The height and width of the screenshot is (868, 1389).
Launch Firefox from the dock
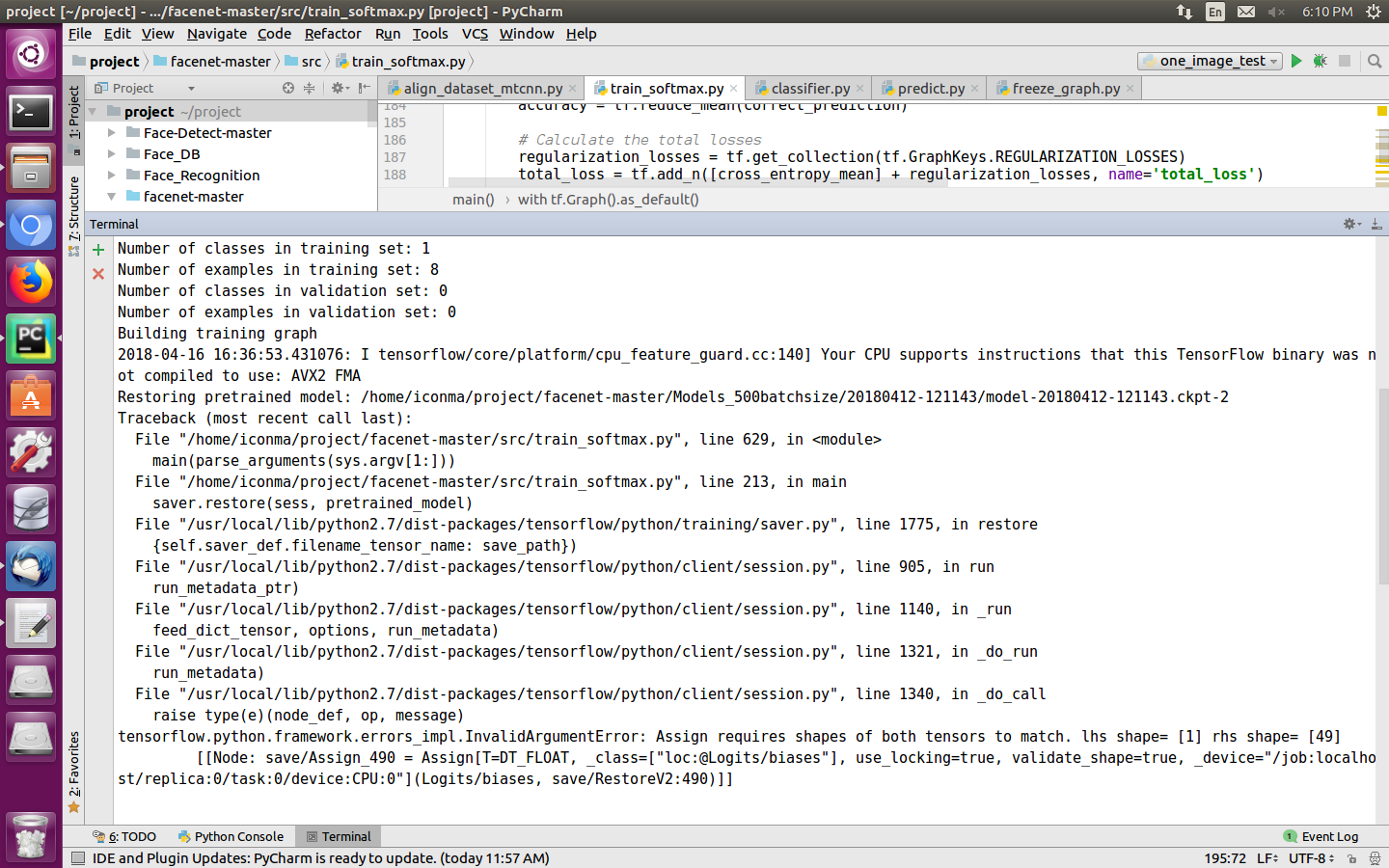[x=31, y=282]
